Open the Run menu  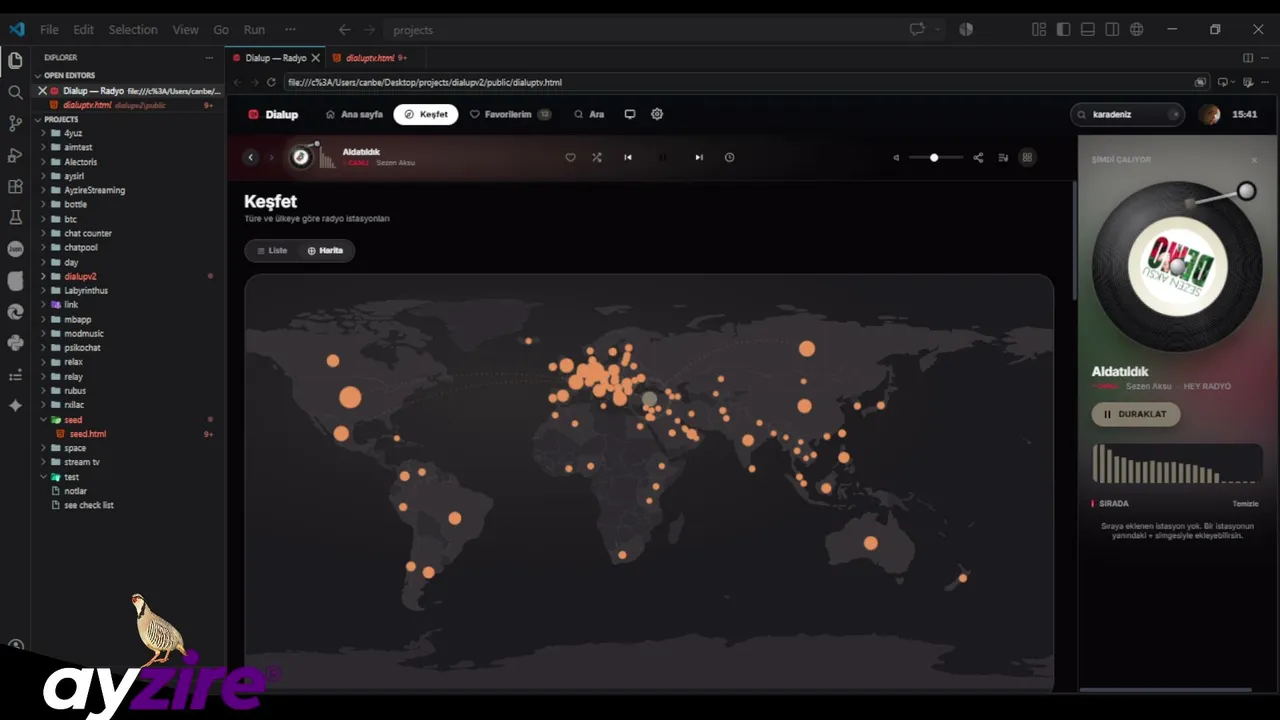coord(254,30)
